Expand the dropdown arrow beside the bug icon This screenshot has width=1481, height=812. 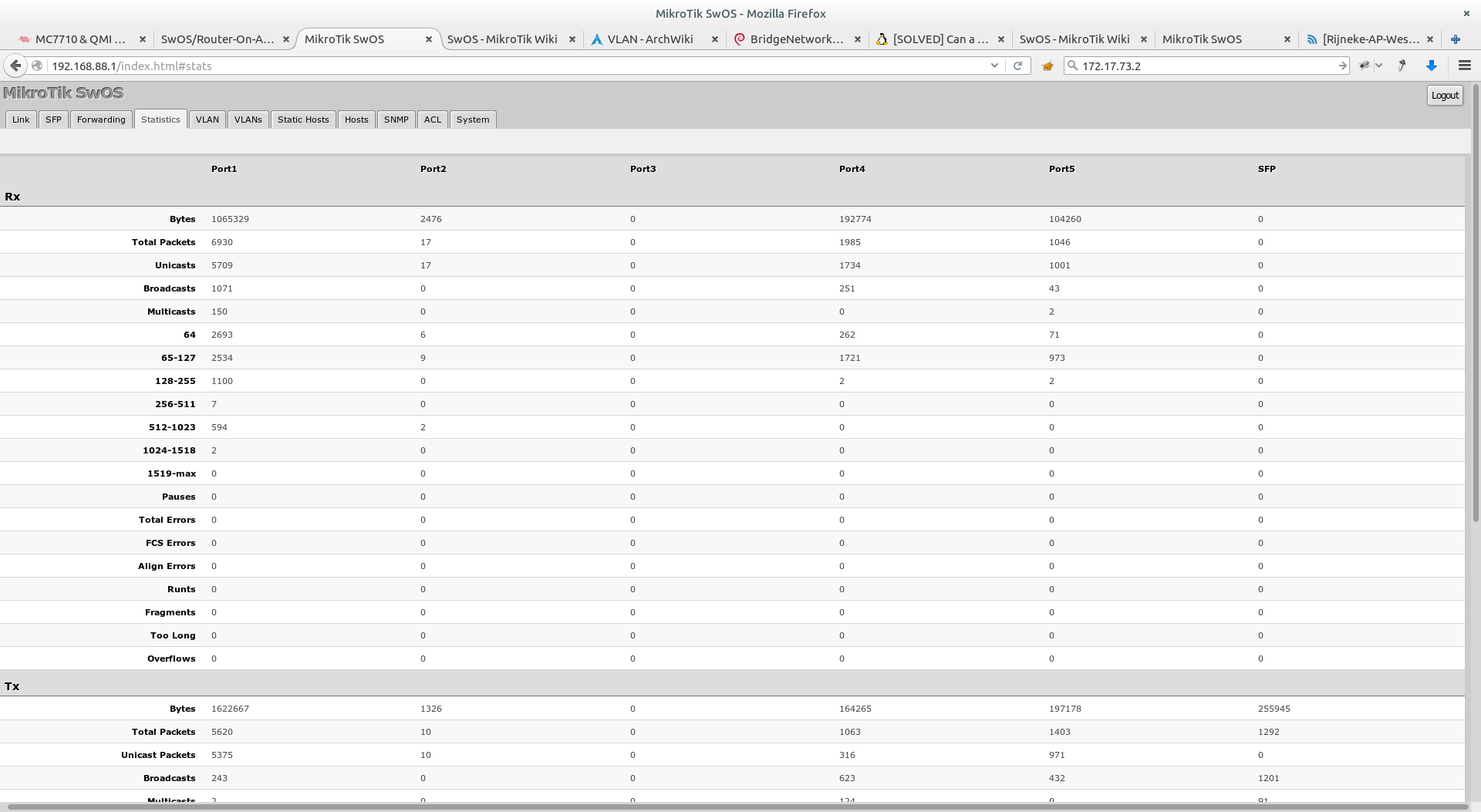1378,66
